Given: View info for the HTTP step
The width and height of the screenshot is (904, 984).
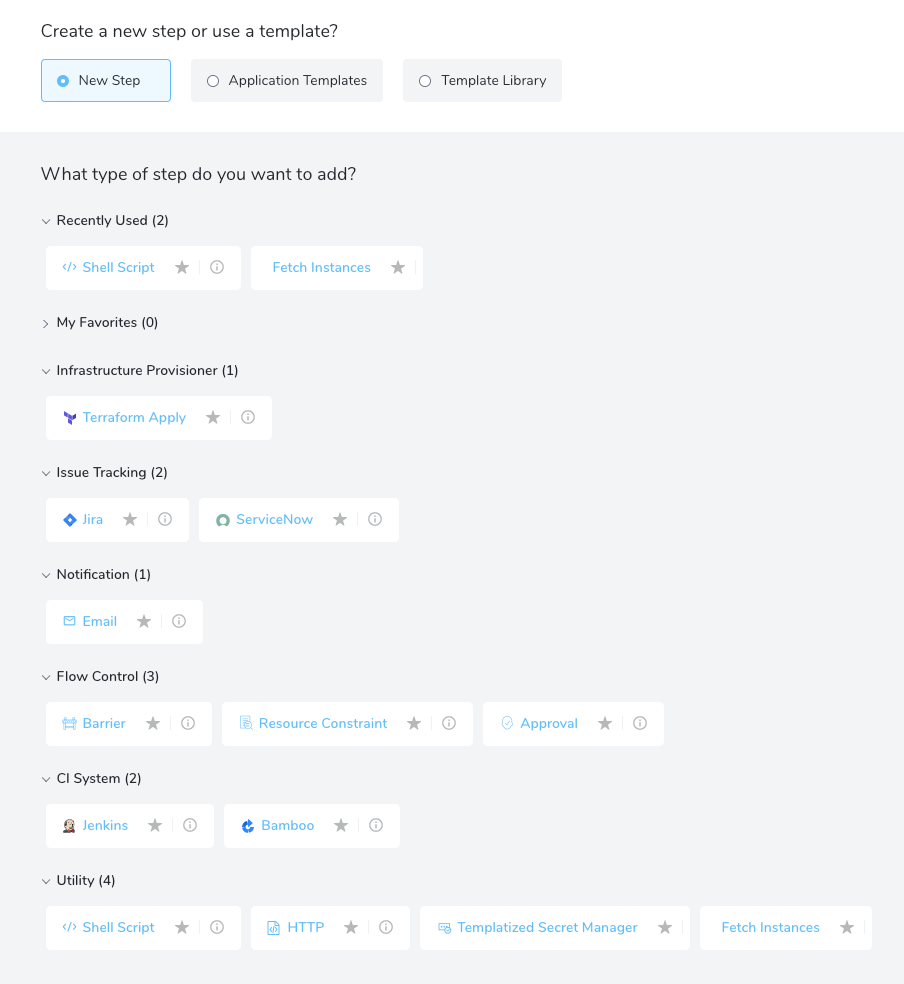Looking at the screenshot, I should (386, 927).
